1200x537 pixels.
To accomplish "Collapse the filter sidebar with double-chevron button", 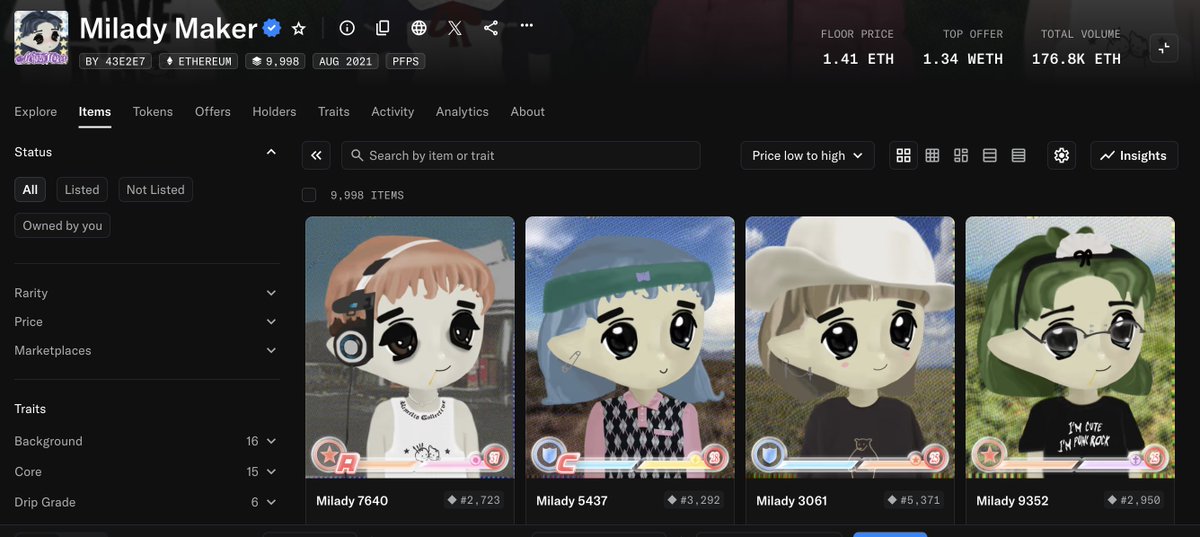I will pyautogui.click(x=316, y=155).
